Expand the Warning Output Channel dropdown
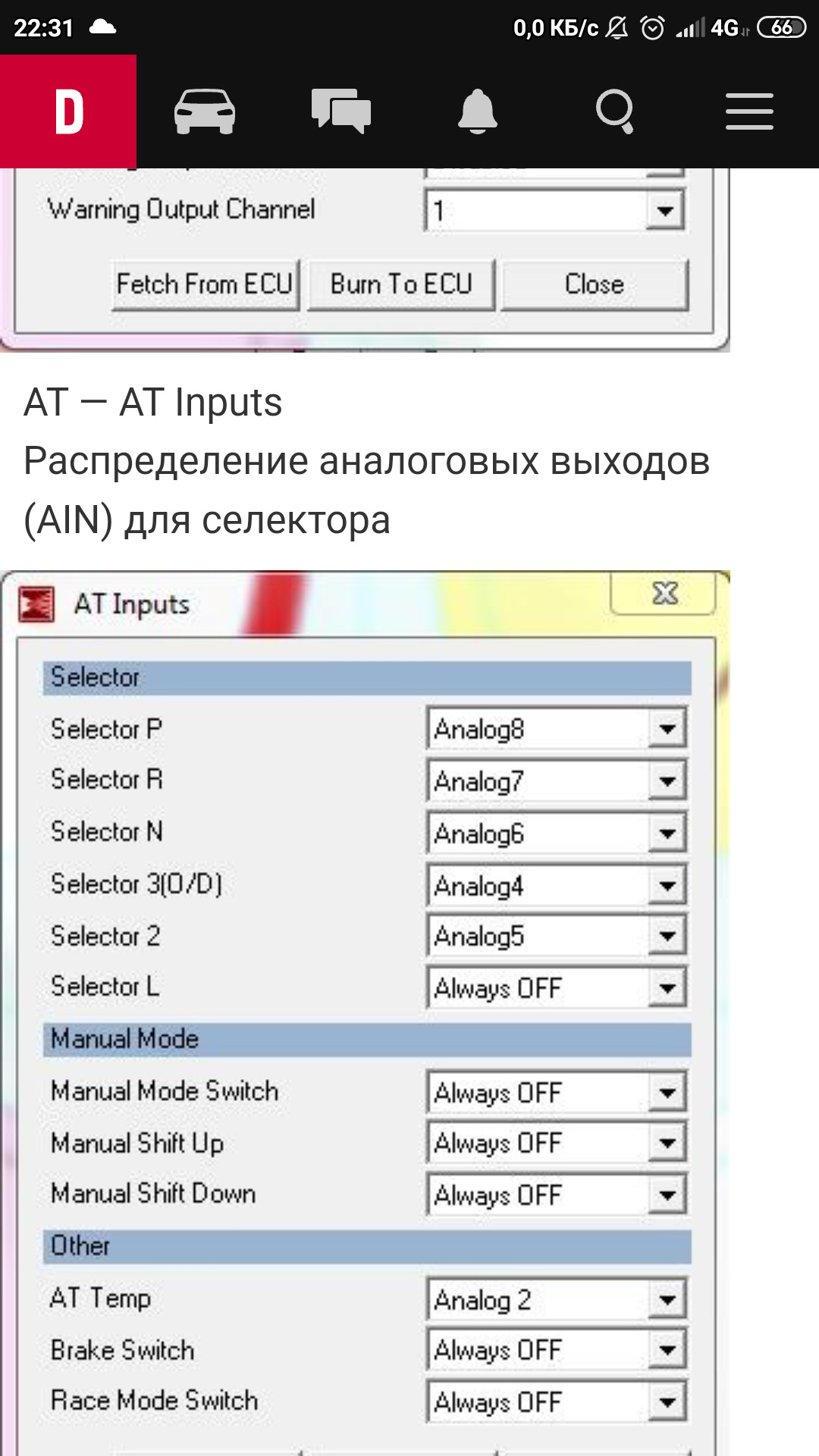The height and width of the screenshot is (1456, 819). [x=665, y=210]
